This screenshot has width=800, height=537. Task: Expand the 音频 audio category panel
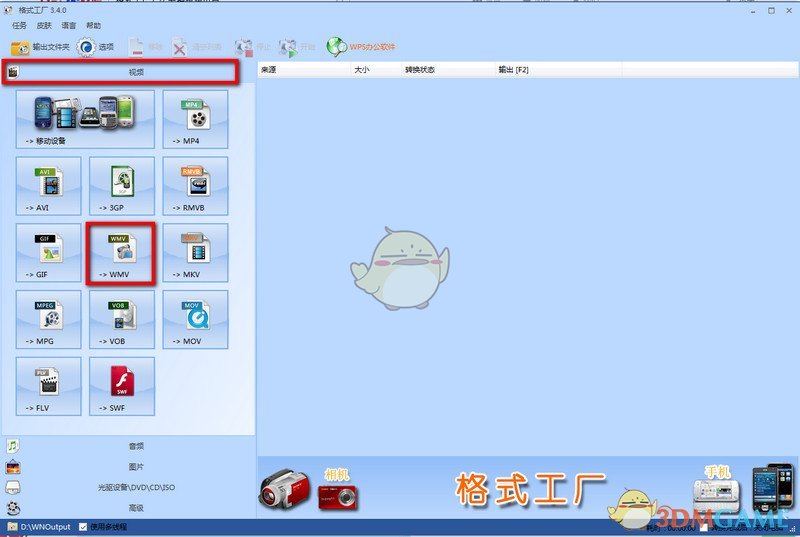click(x=135, y=446)
